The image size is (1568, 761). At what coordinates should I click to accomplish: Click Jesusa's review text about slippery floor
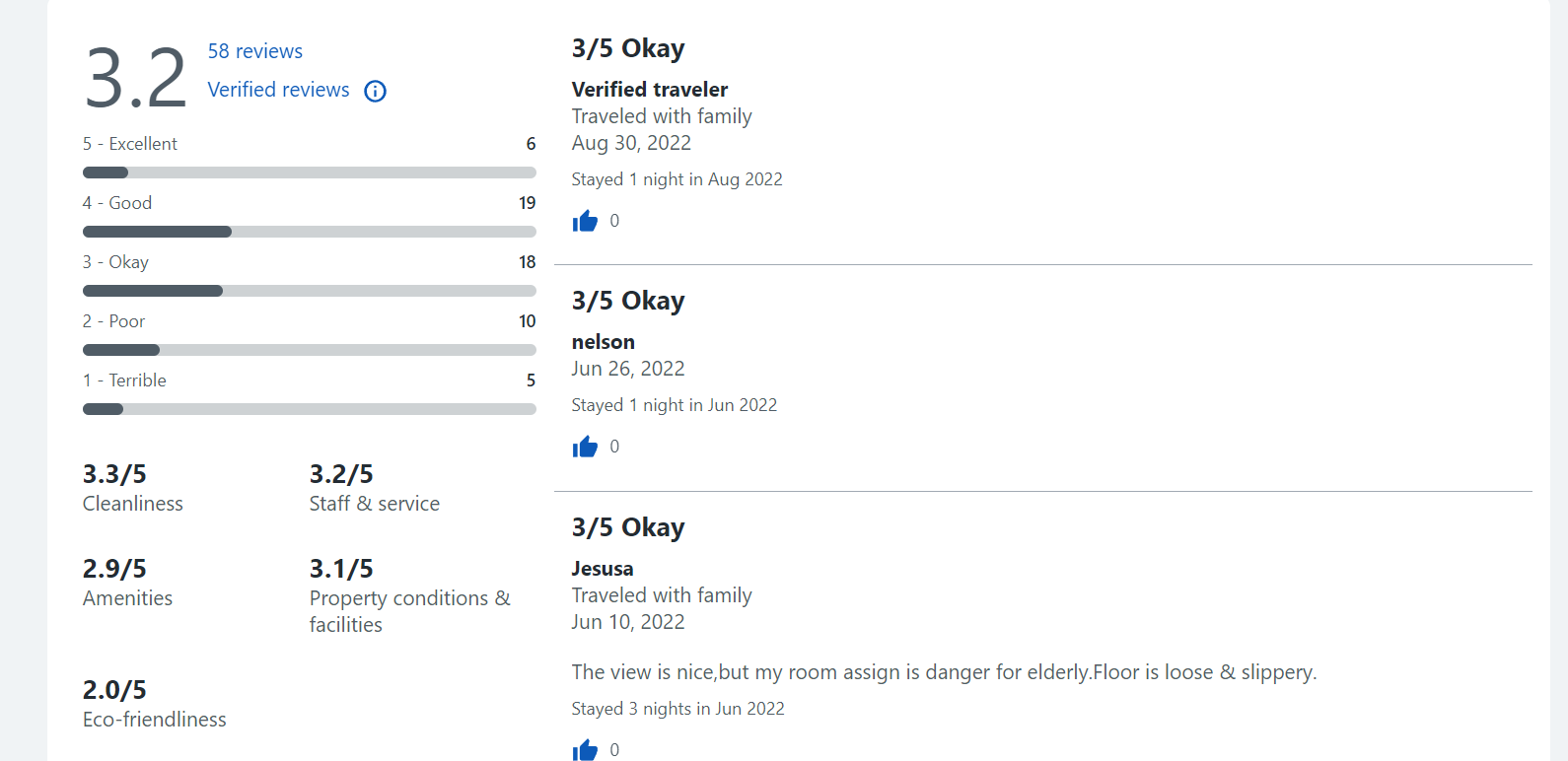pyautogui.click(x=944, y=672)
